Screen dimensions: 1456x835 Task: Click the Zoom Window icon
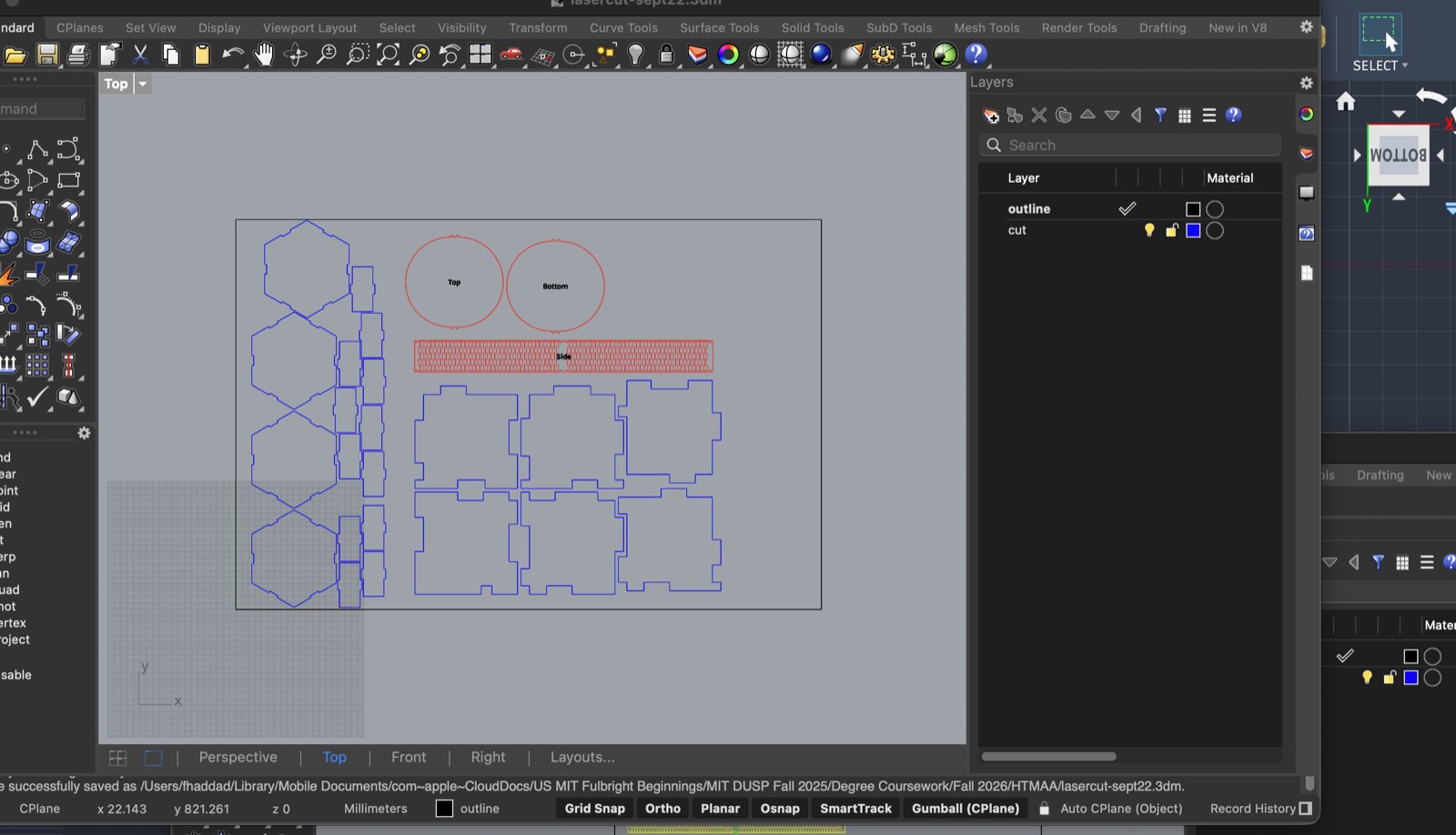(x=357, y=55)
